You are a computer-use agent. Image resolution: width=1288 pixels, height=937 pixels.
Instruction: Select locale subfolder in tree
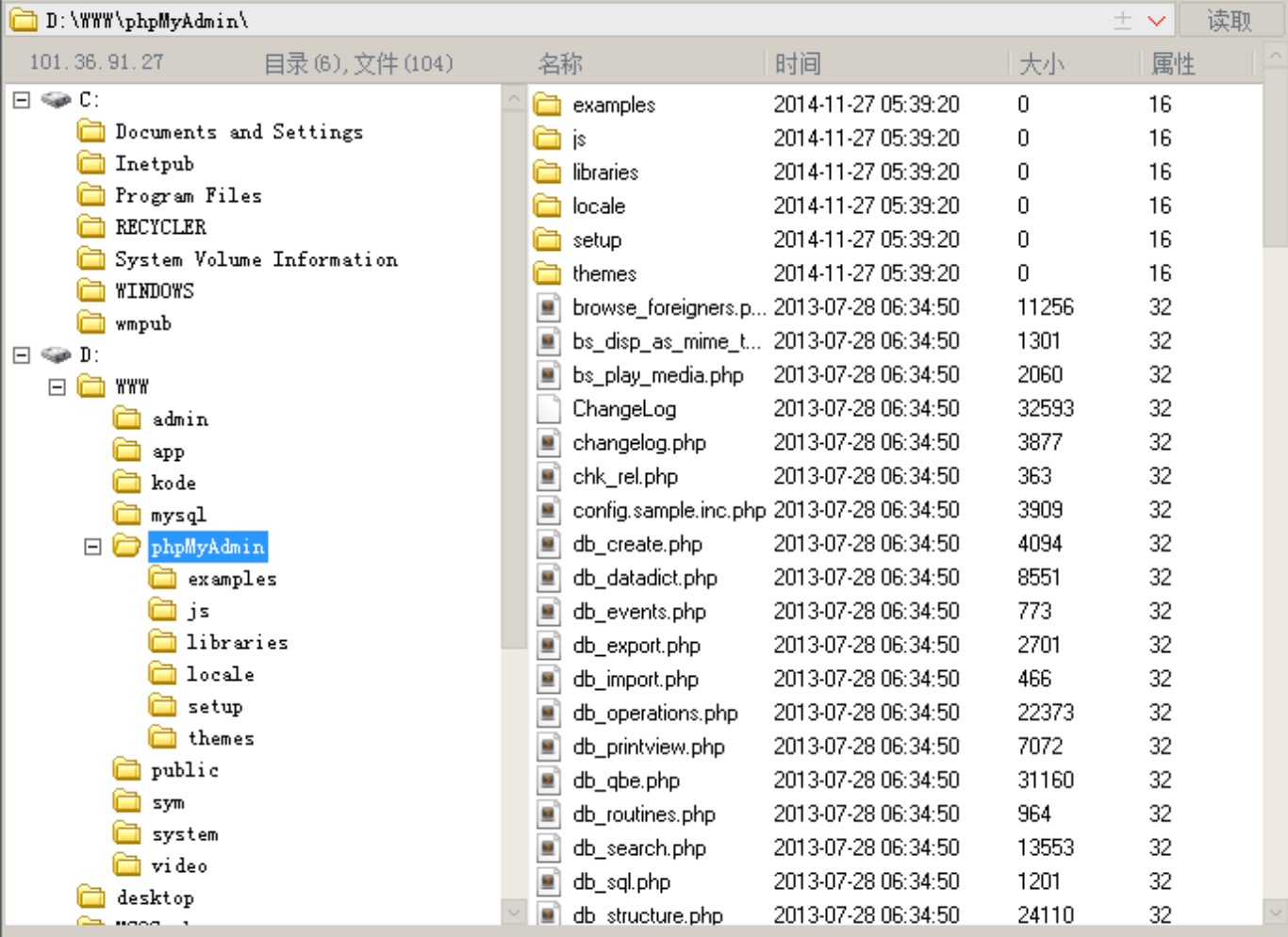pyautogui.click(x=220, y=674)
